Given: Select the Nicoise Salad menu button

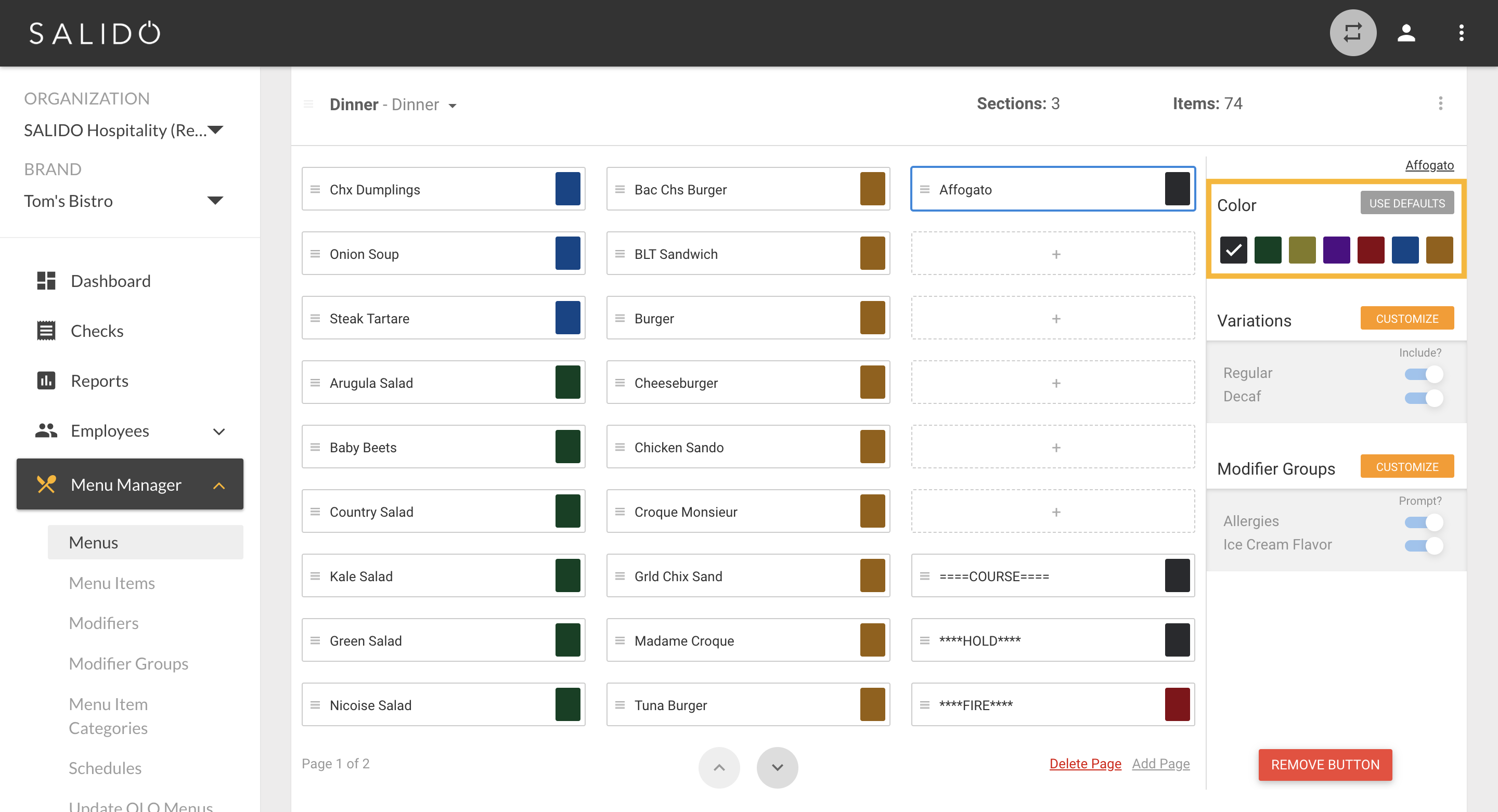Looking at the screenshot, I should 443,704.
